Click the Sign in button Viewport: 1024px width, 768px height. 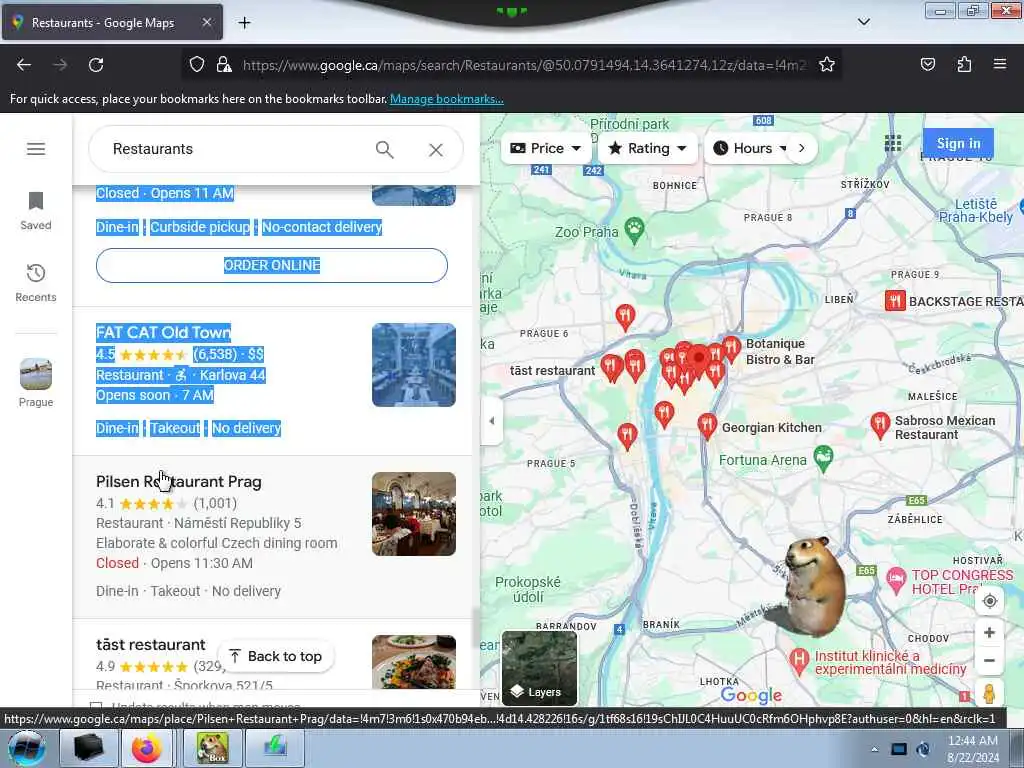pyautogui.click(x=958, y=143)
